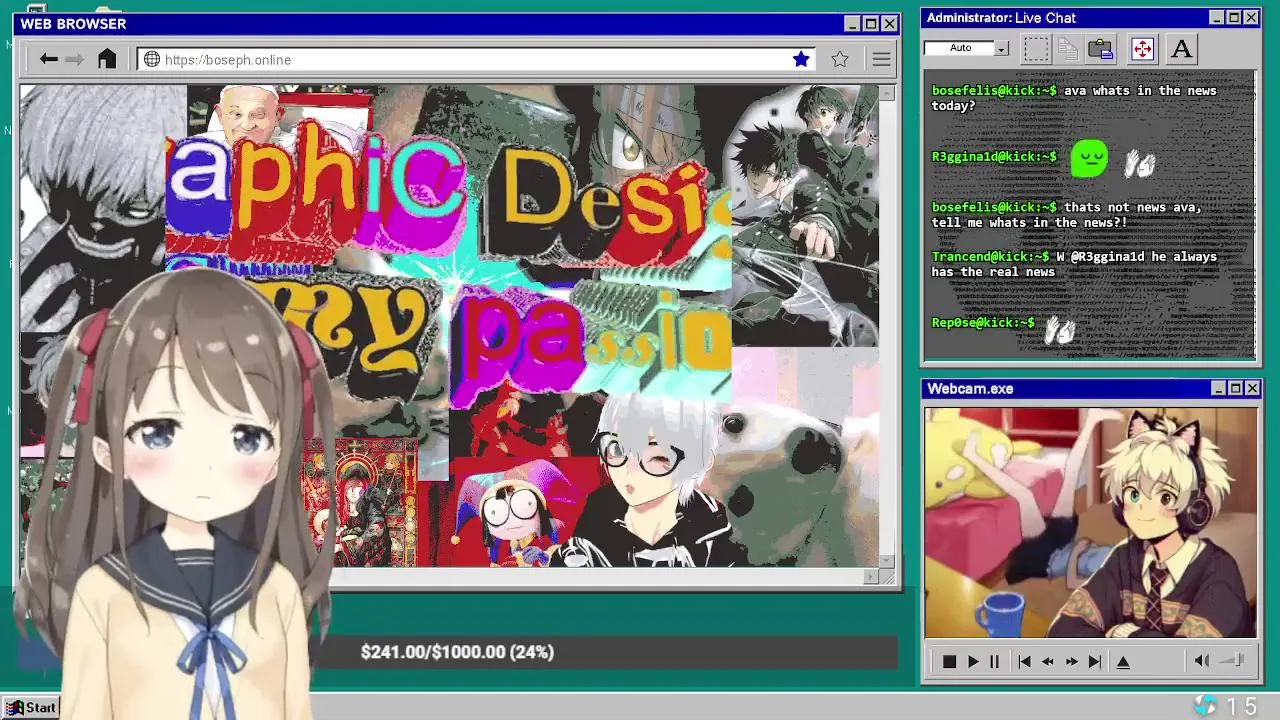This screenshot has height=720, width=1280.
Task: Close the Webcam.exe window
Action: coord(1252,388)
